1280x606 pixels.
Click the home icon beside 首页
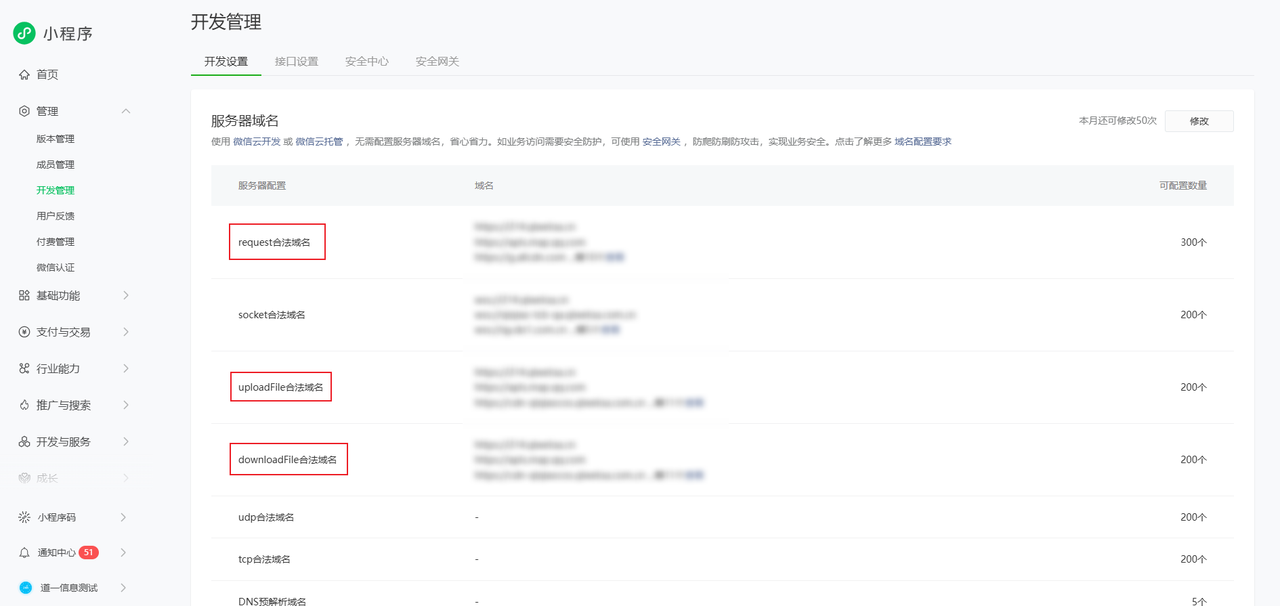click(x=24, y=75)
